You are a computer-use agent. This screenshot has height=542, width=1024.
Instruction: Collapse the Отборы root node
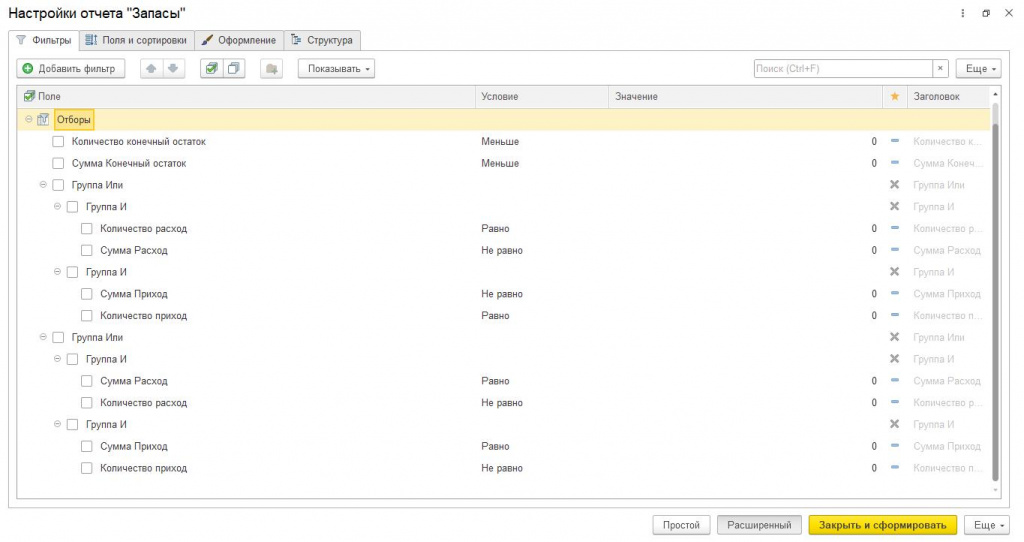coord(29,120)
